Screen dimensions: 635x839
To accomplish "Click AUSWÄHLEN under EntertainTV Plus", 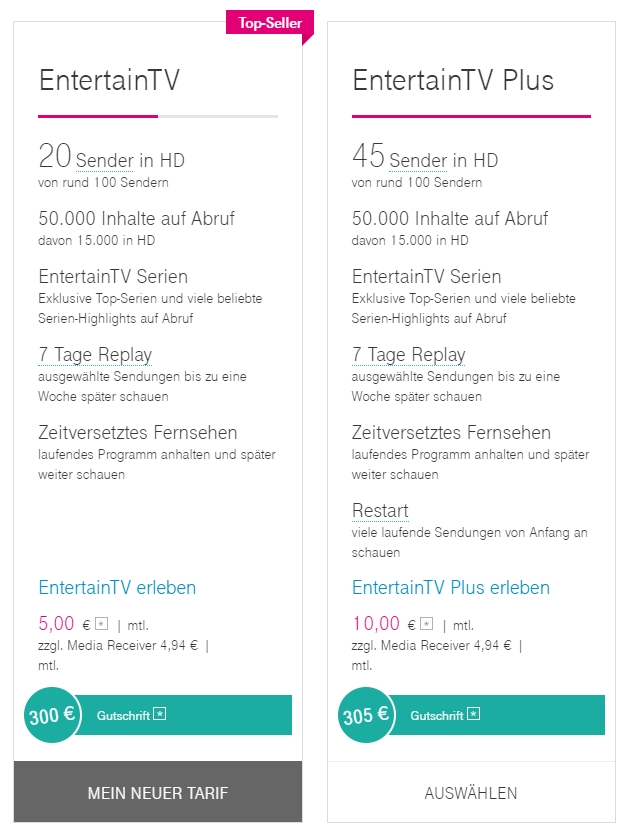I will (471, 792).
